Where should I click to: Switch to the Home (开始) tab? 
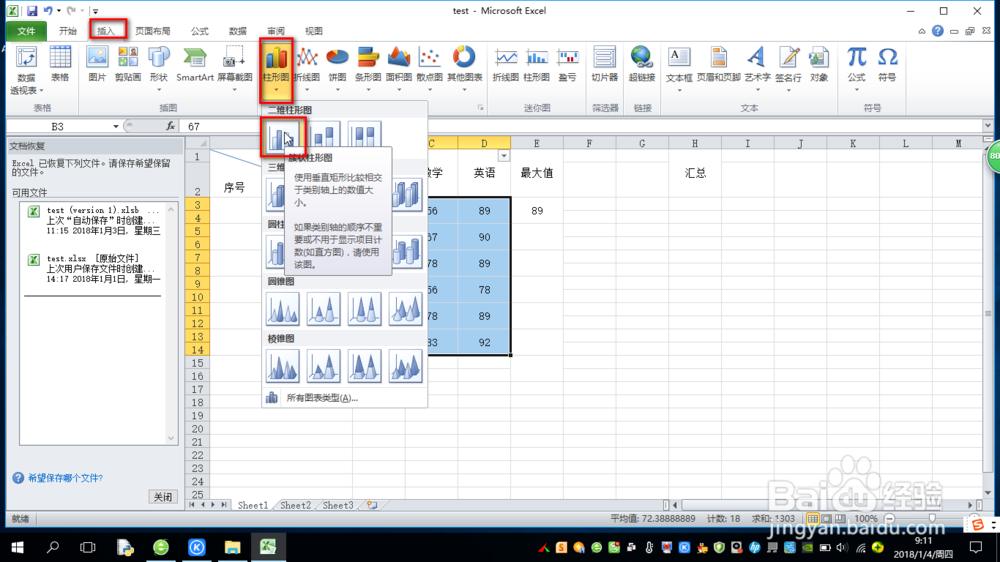pyautogui.click(x=68, y=31)
